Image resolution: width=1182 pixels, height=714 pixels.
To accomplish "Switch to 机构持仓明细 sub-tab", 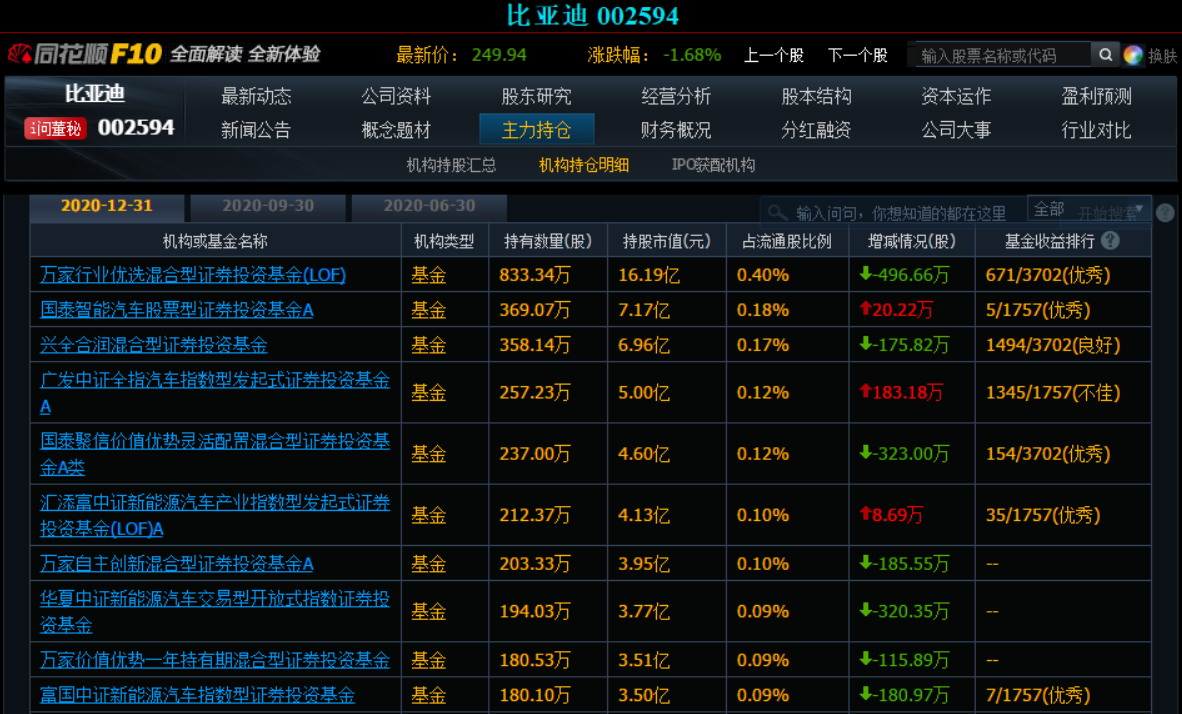I will (584, 164).
